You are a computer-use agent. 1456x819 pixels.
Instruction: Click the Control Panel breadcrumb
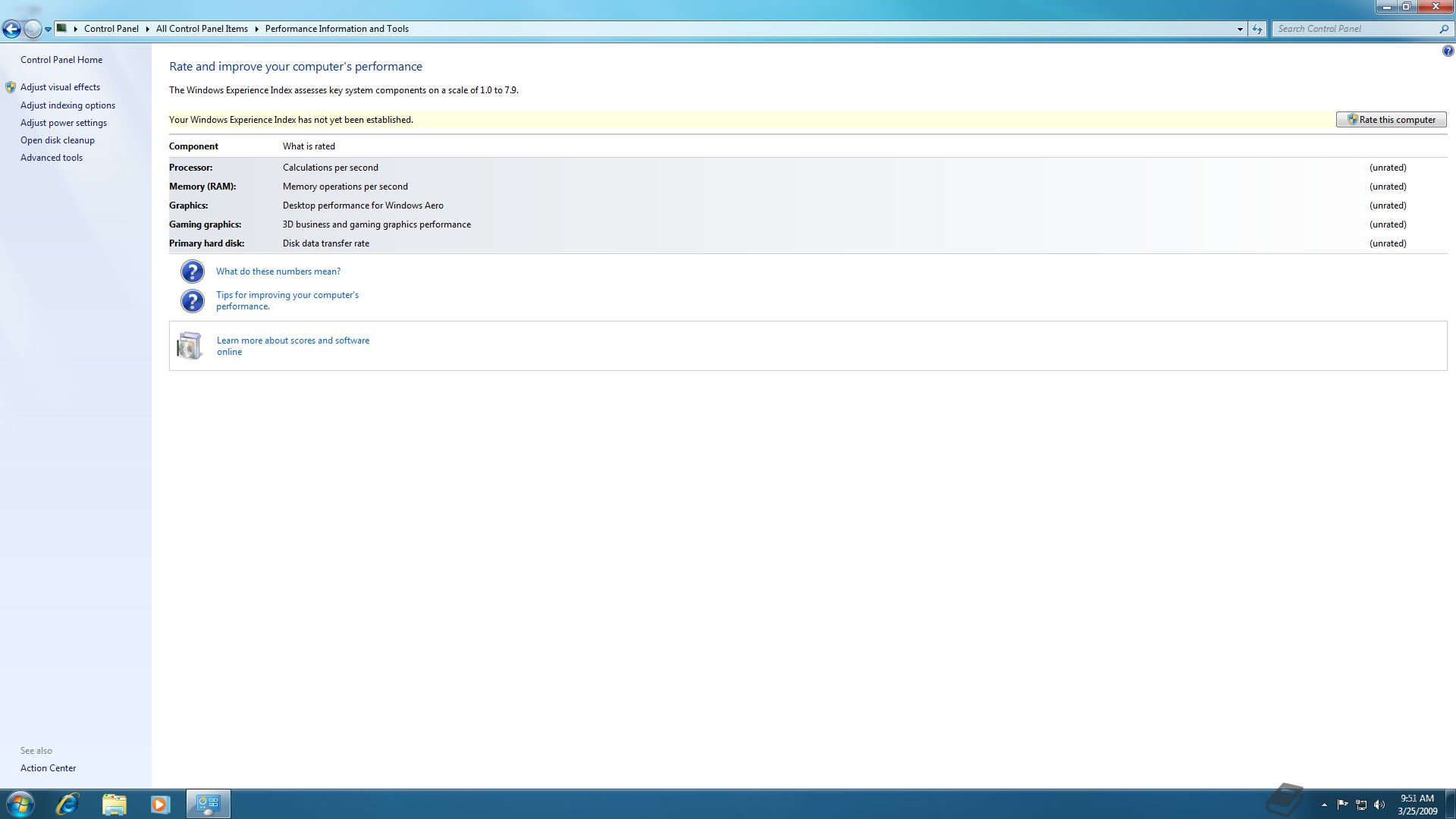tap(111, 29)
